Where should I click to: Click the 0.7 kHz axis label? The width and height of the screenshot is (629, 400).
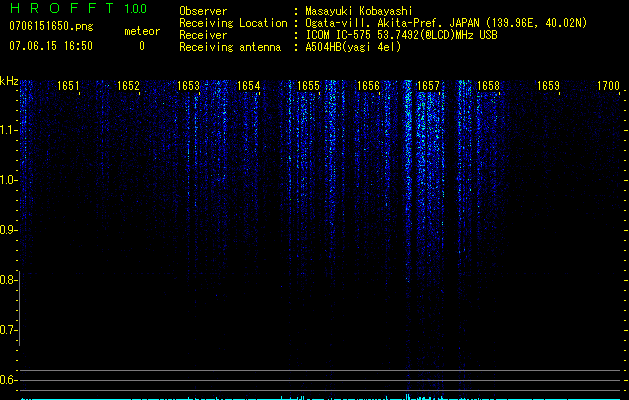click(x=7, y=330)
